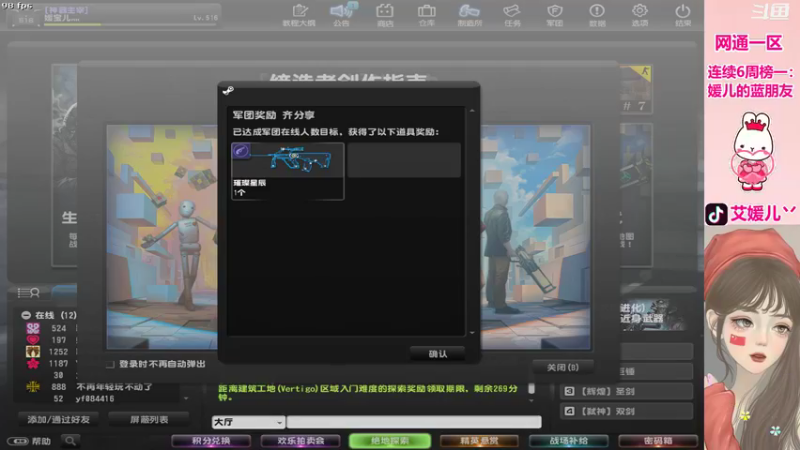Open the 密码箱 password box tab

point(658,441)
